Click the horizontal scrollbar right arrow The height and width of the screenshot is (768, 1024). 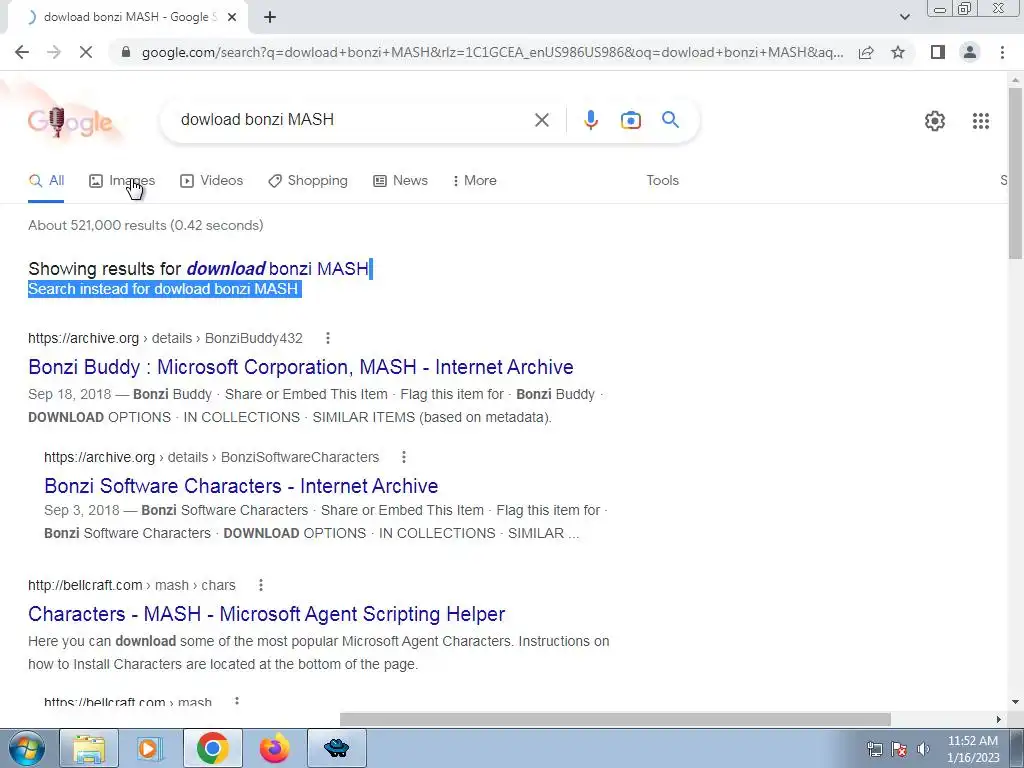(999, 719)
